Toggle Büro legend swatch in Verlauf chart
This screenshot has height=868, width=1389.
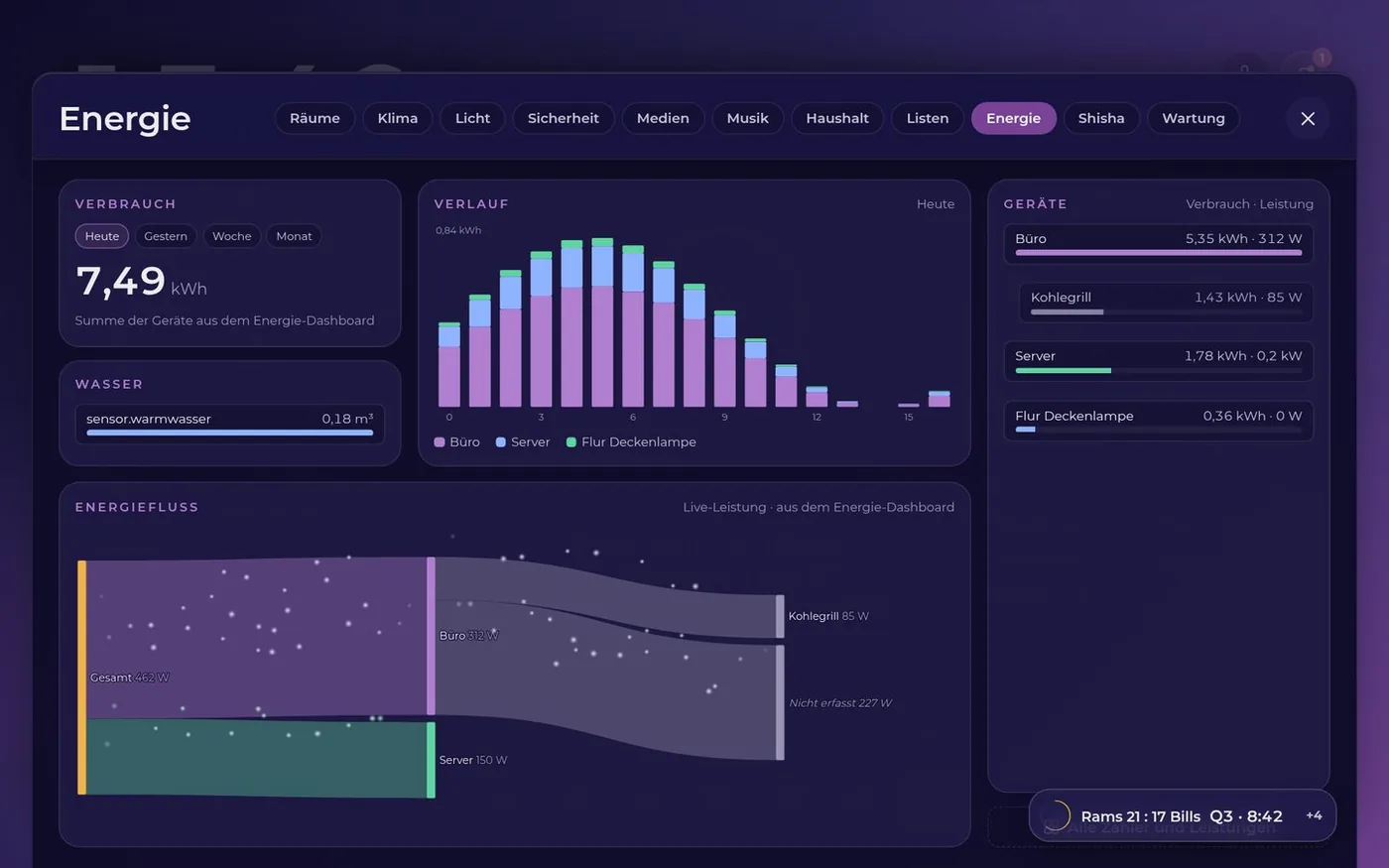click(440, 442)
